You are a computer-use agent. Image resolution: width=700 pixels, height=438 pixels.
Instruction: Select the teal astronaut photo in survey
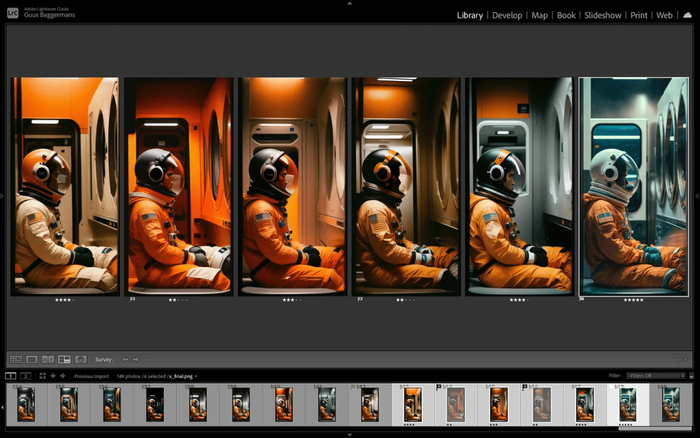coord(633,186)
